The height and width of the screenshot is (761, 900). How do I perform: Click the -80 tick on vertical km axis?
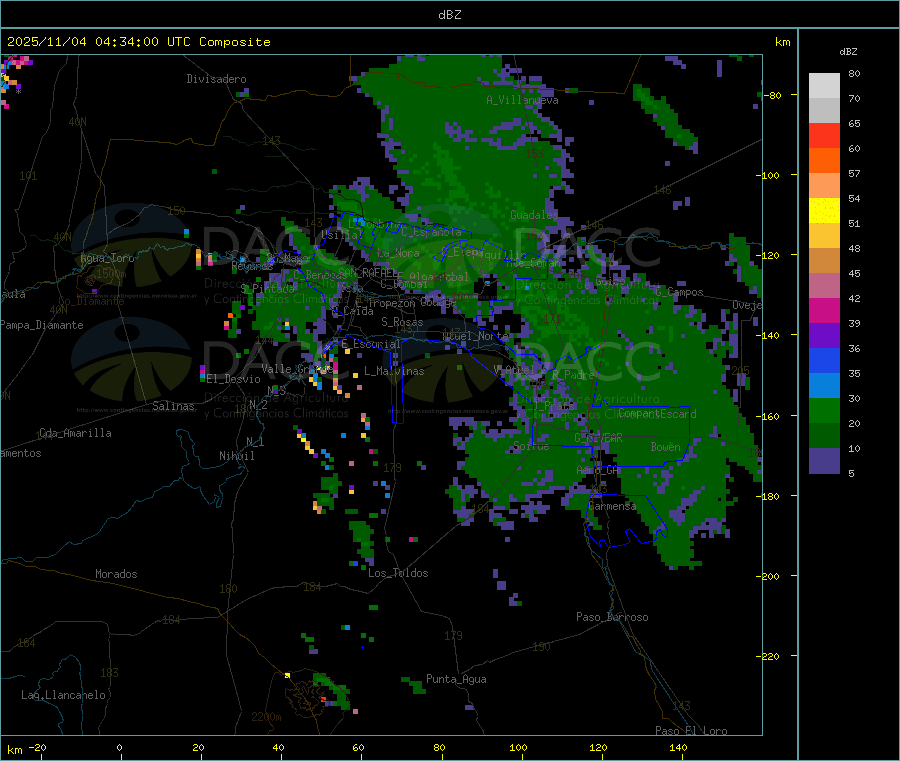[773, 95]
